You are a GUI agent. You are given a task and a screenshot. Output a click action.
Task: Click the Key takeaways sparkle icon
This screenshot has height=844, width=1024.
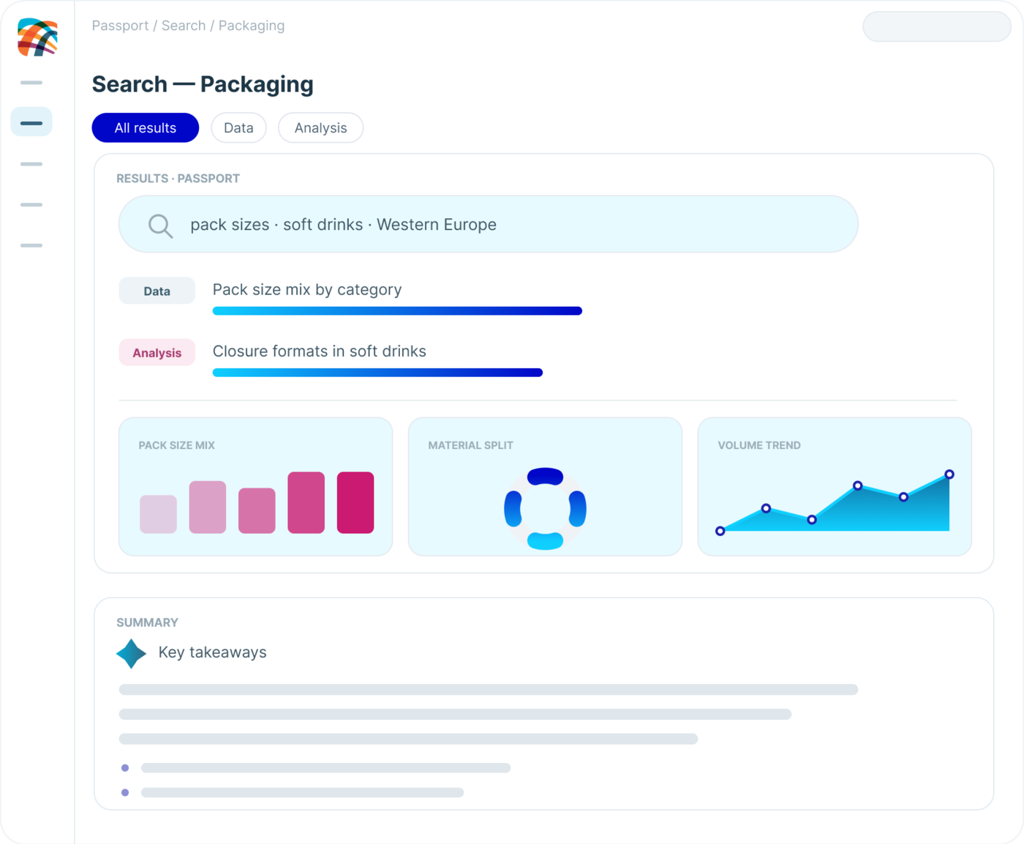click(x=131, y=653)
